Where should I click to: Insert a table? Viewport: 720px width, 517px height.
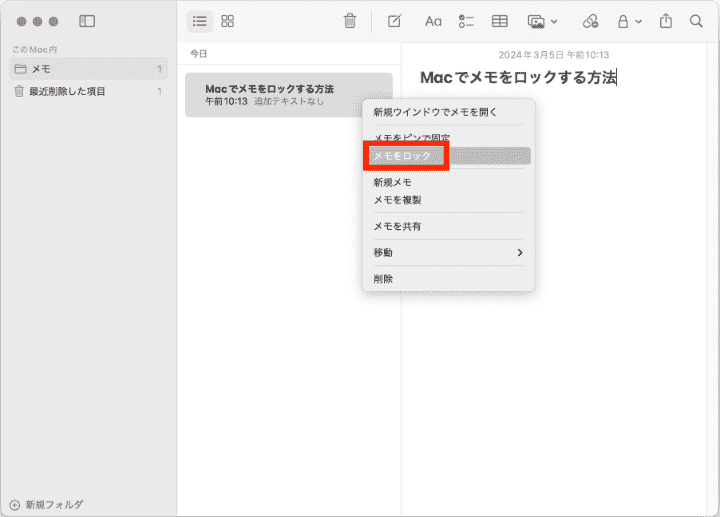500,21
